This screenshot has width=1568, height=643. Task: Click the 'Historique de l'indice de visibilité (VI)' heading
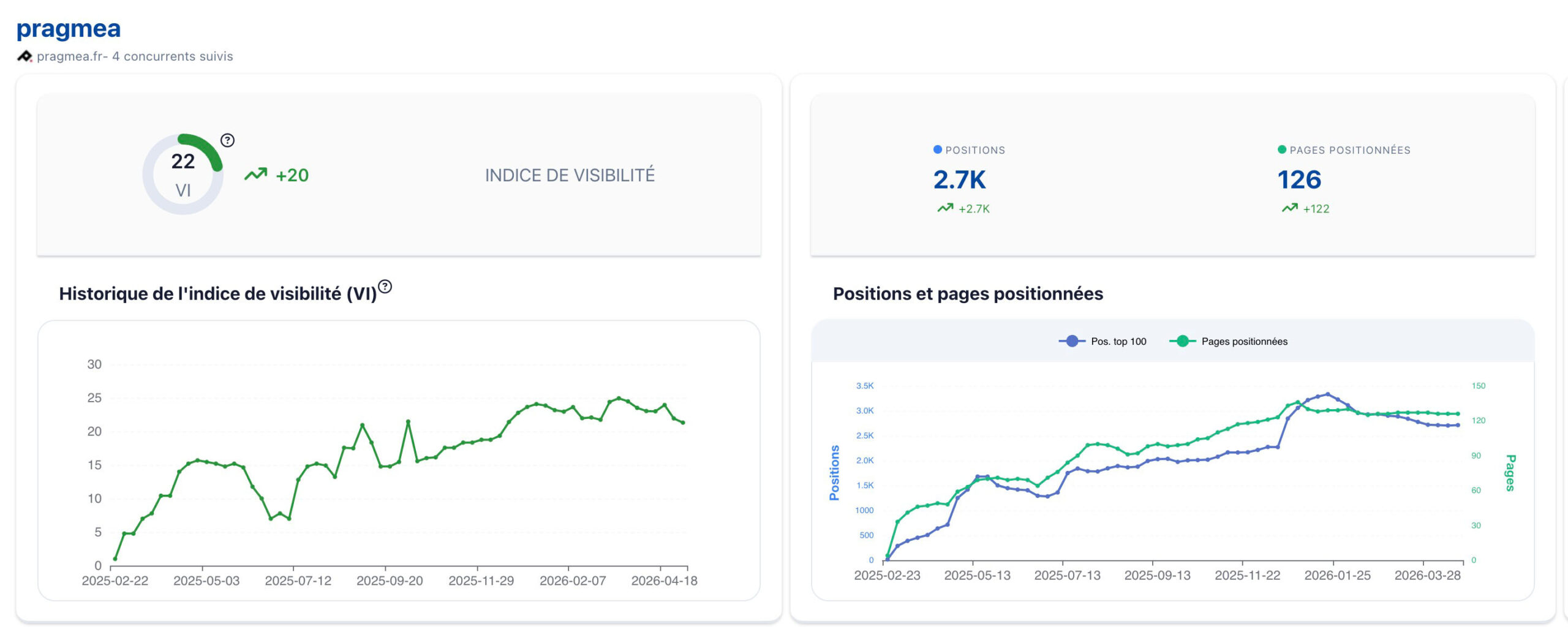(x=217, y=294)
